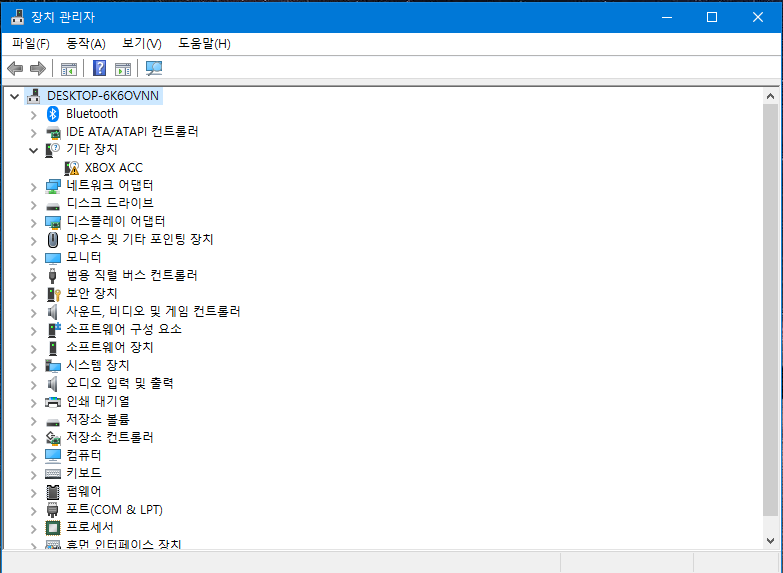Expand the 저장소 볼륨 category
The height and width of the screenshot is (573, 783).
33,421
